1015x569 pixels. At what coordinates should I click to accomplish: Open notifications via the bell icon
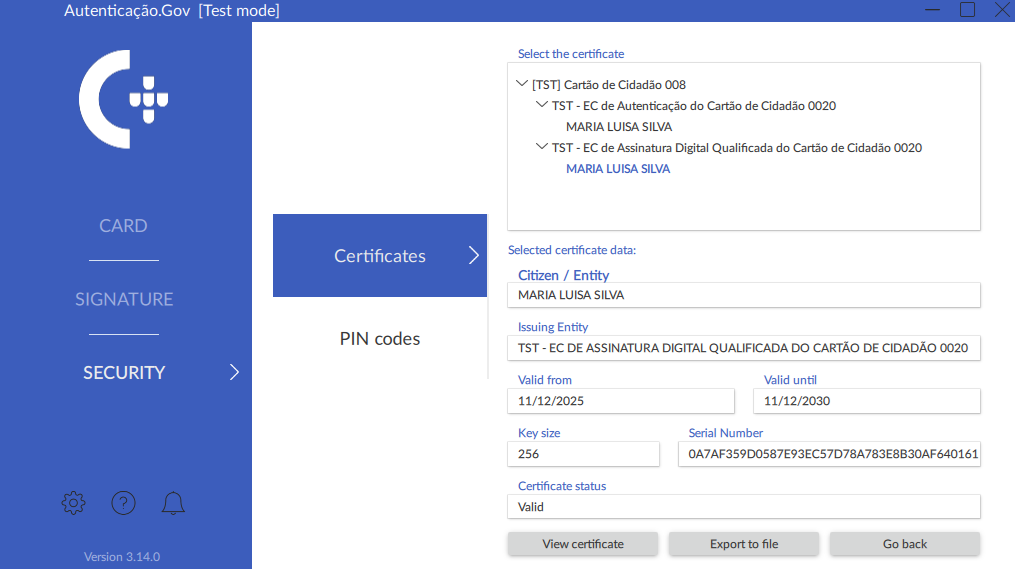click(173, 503)
